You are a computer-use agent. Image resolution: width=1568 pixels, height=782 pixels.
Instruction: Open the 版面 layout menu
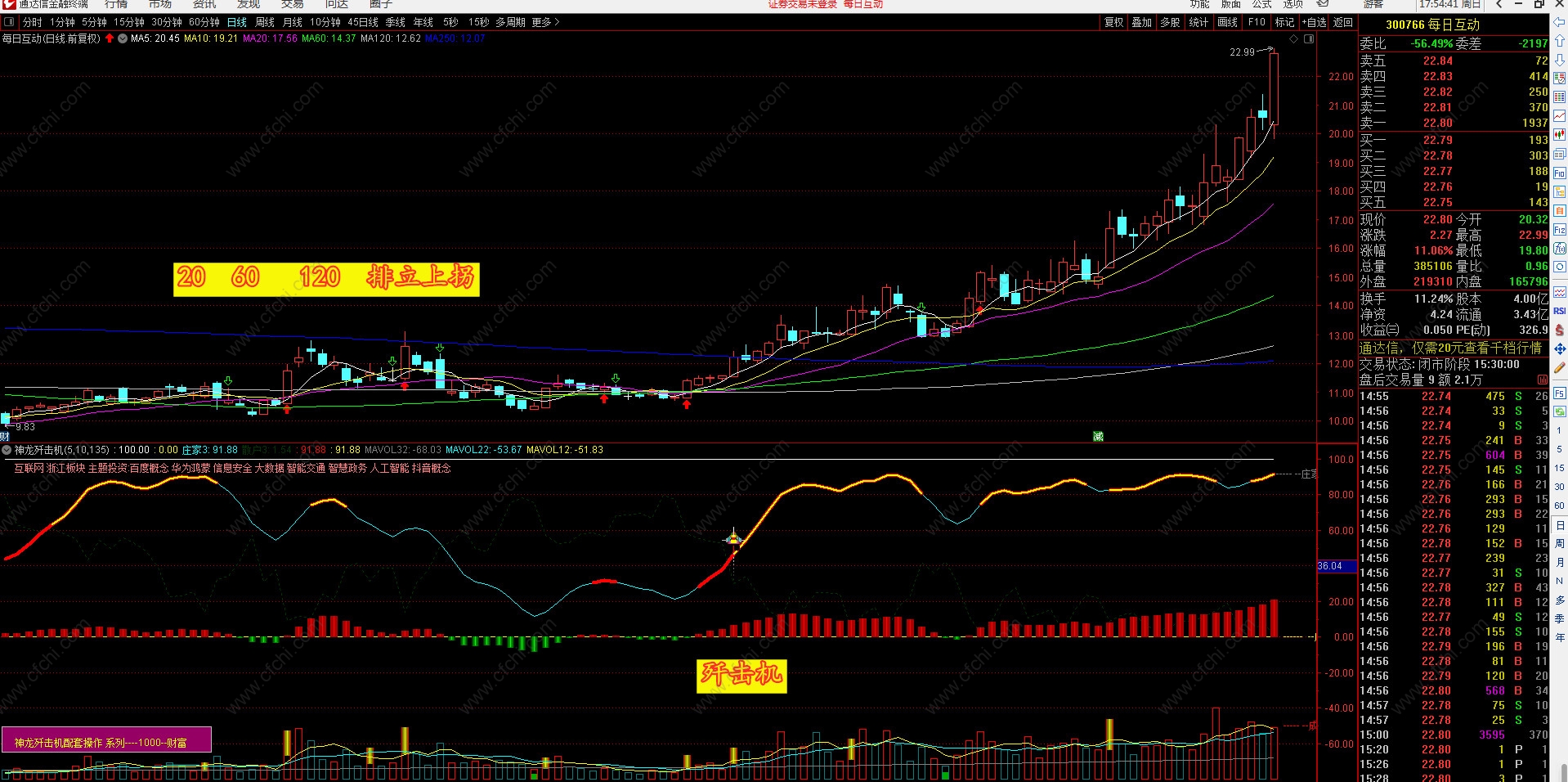[x=1231, y=4]
